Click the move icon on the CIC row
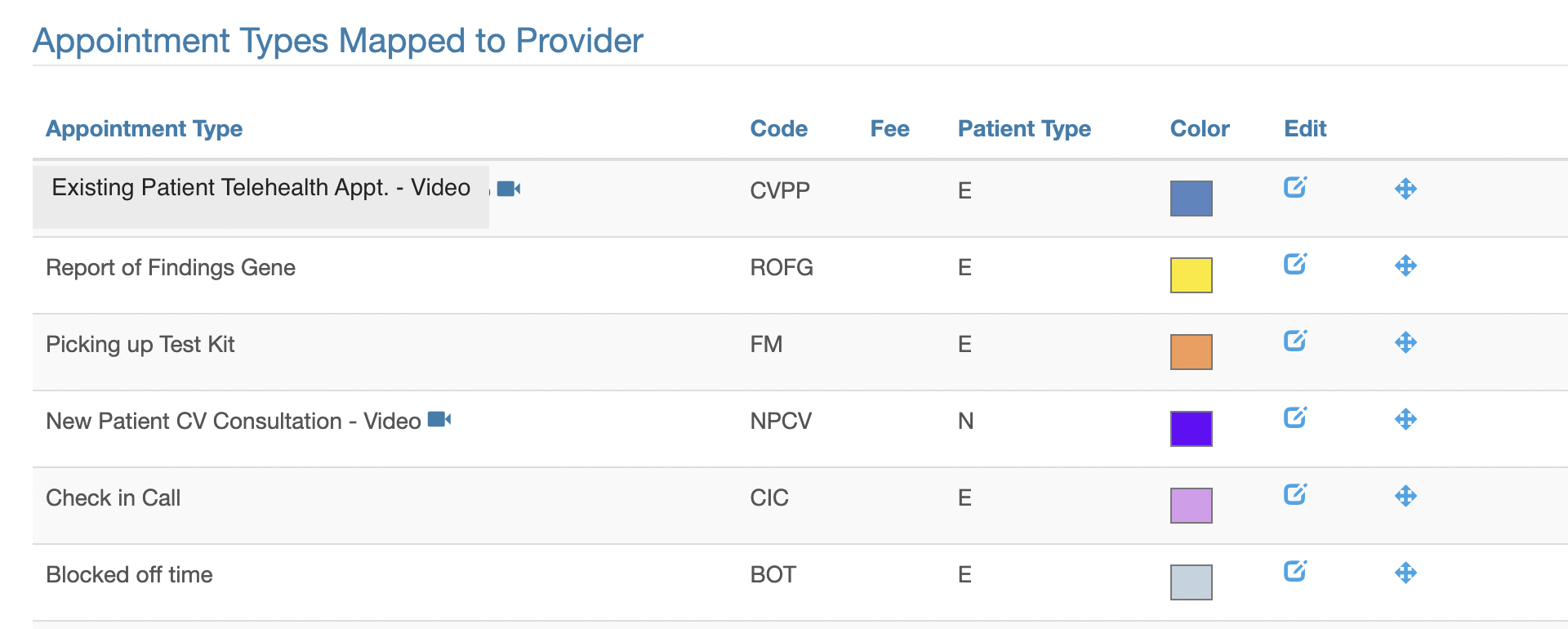Screen dimensions: 1568x629 point(1405,496)
